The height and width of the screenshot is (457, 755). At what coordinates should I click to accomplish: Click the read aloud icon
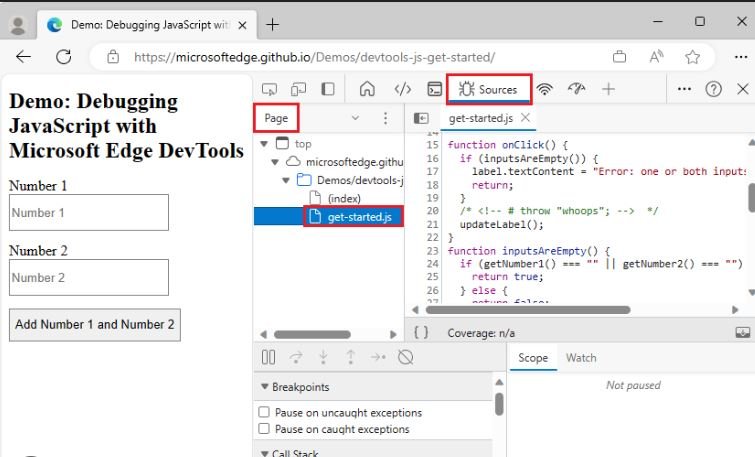click(x=656, y=57)
